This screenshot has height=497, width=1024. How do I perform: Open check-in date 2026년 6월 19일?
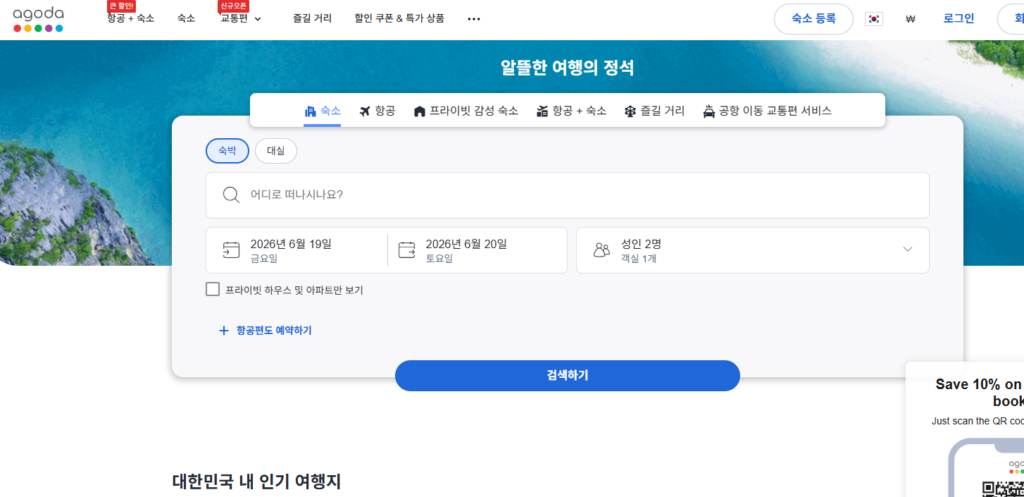pyautogui.click(x=296, y=250)
